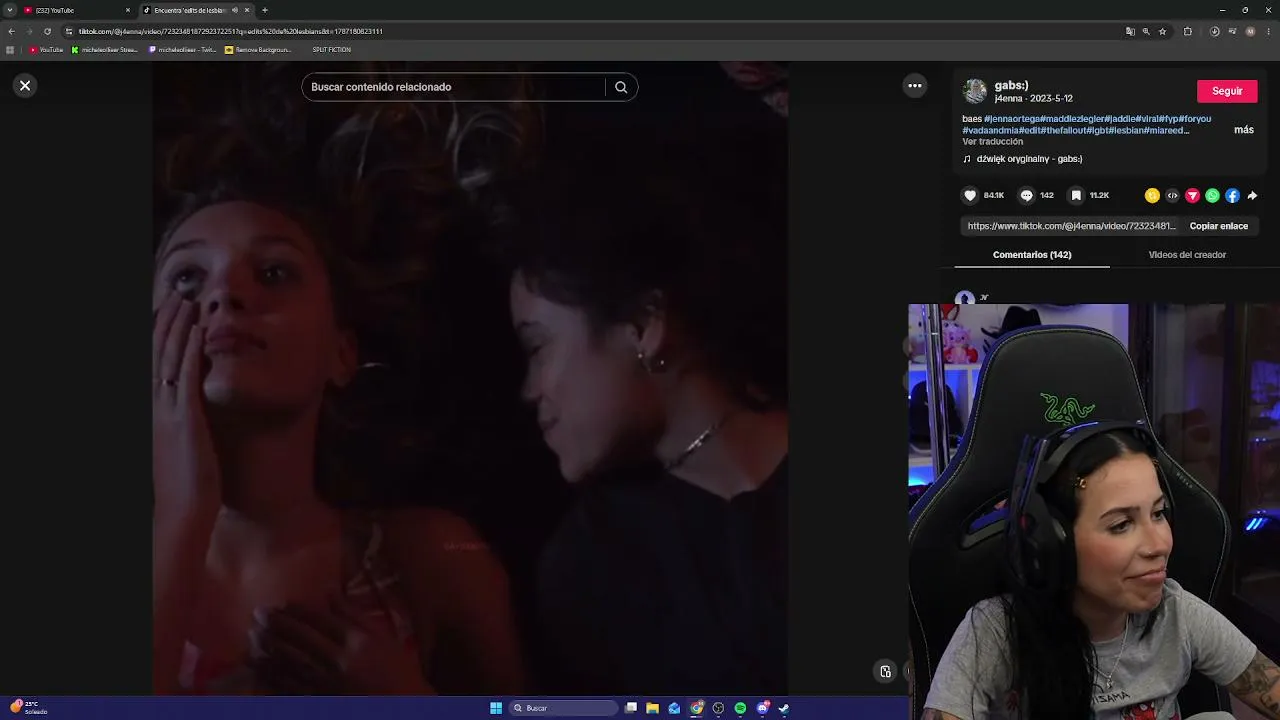The height and width of the screenshot is (720, 1280).
Task: Send to friends via the red send icon
Action: point(1192,196)
